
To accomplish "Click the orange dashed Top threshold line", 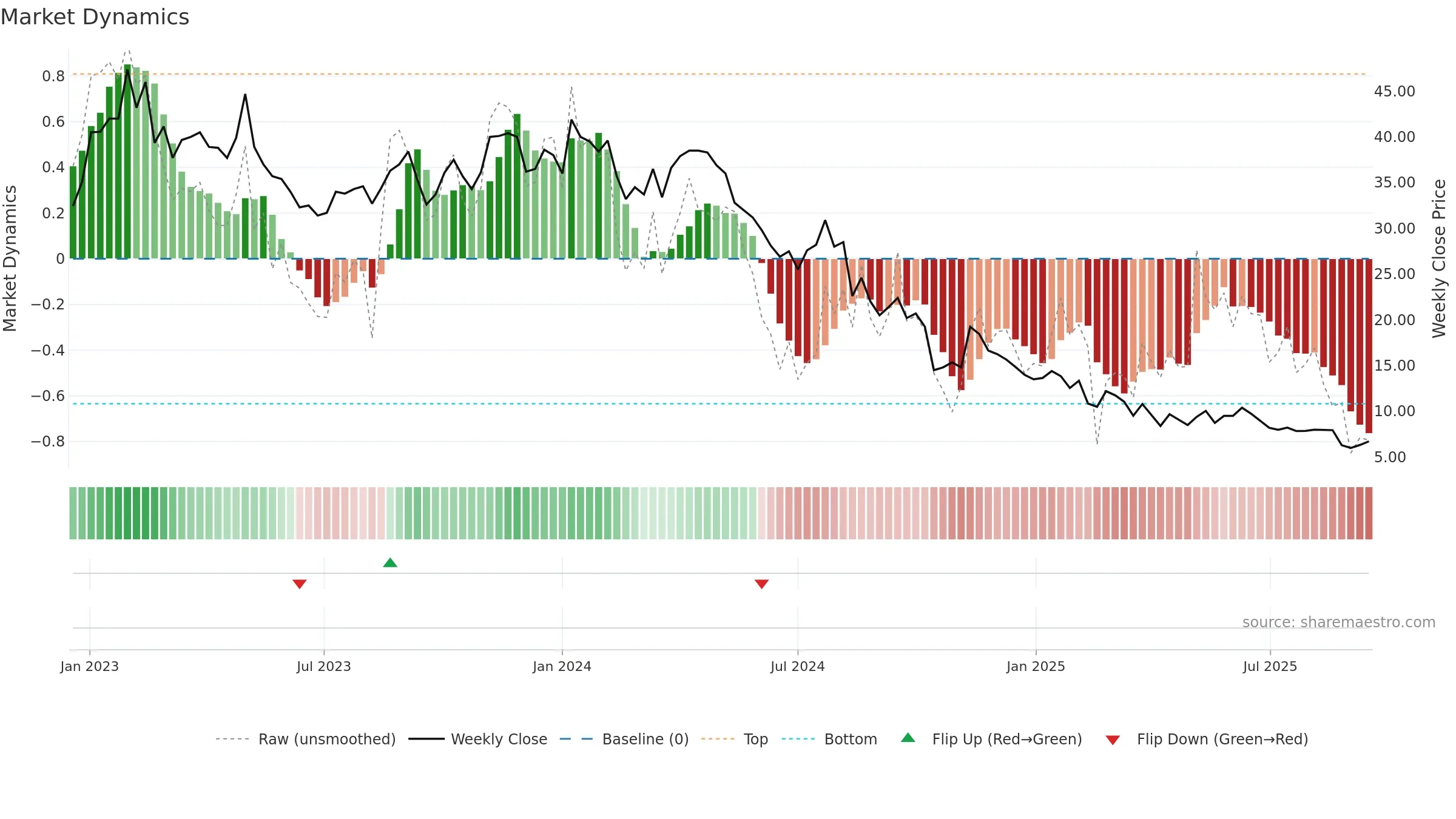I will (x=721, y=74).
